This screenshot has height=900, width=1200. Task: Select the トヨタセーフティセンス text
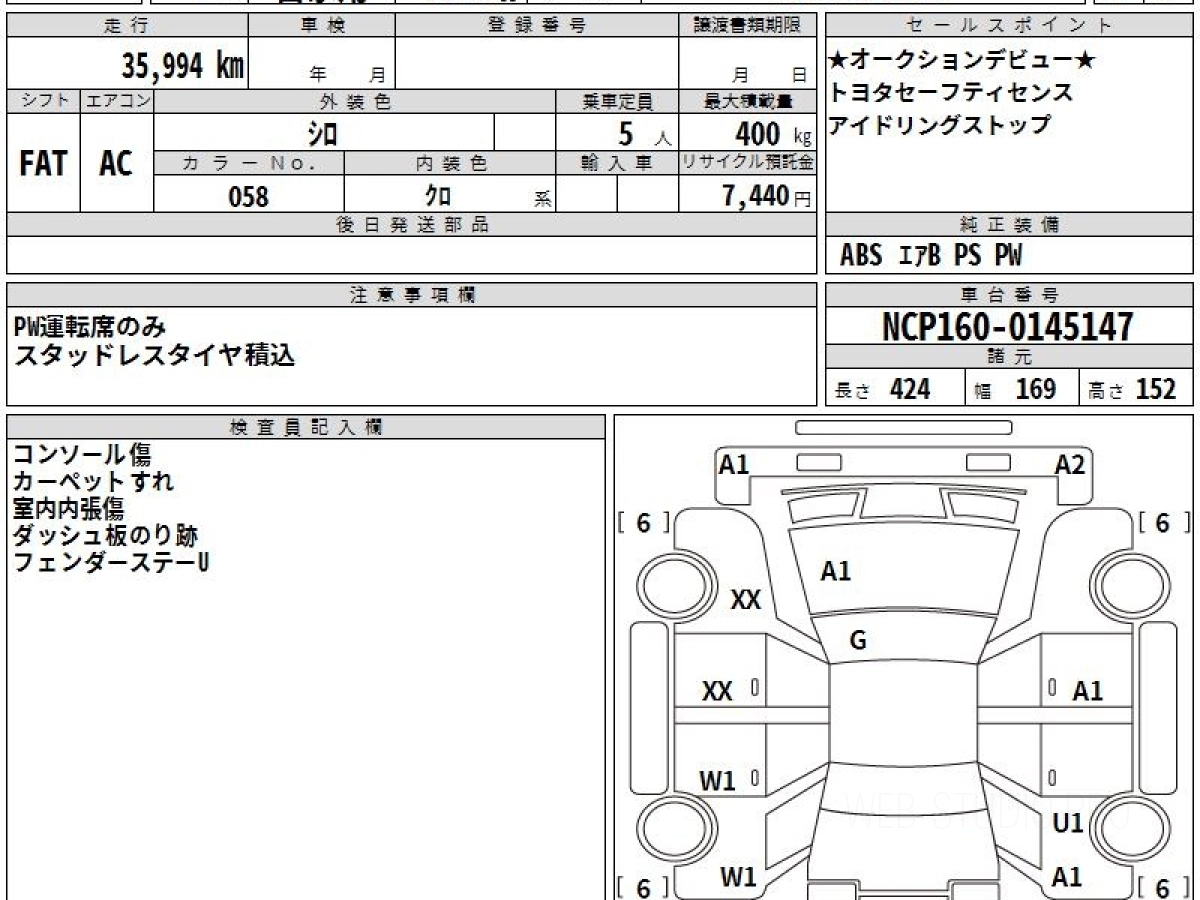click(950, 93)
